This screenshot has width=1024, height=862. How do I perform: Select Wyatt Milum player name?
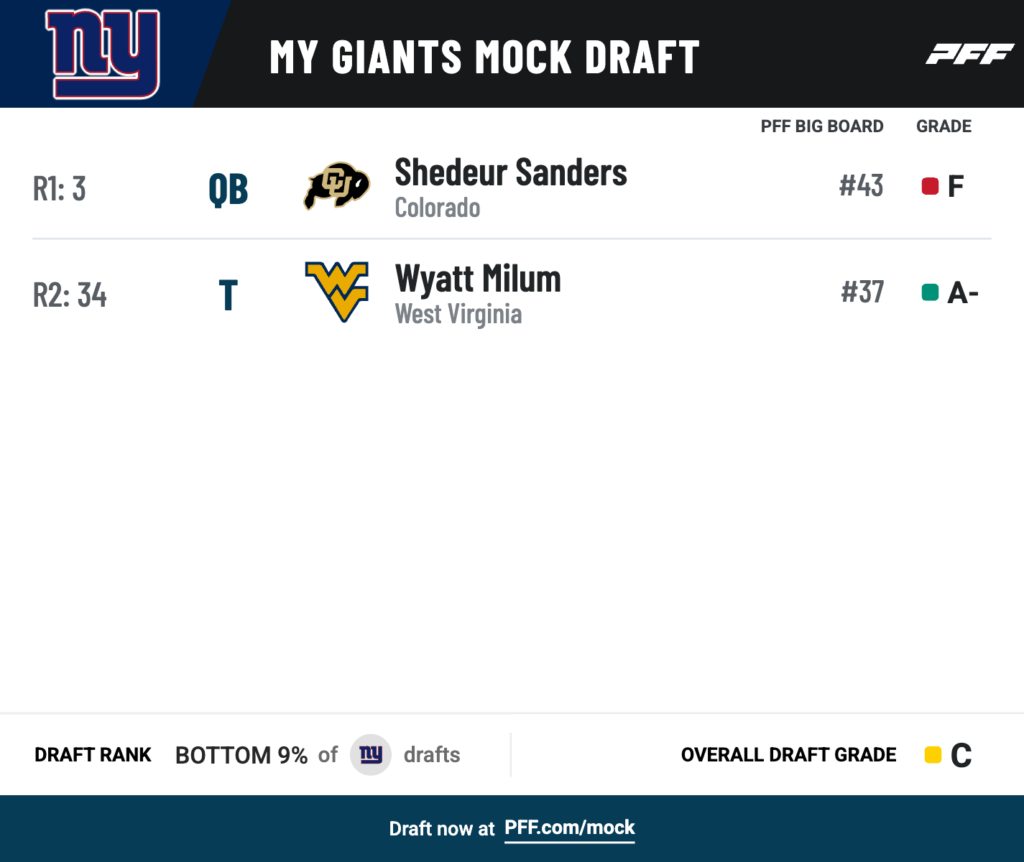tap(478, 279)
